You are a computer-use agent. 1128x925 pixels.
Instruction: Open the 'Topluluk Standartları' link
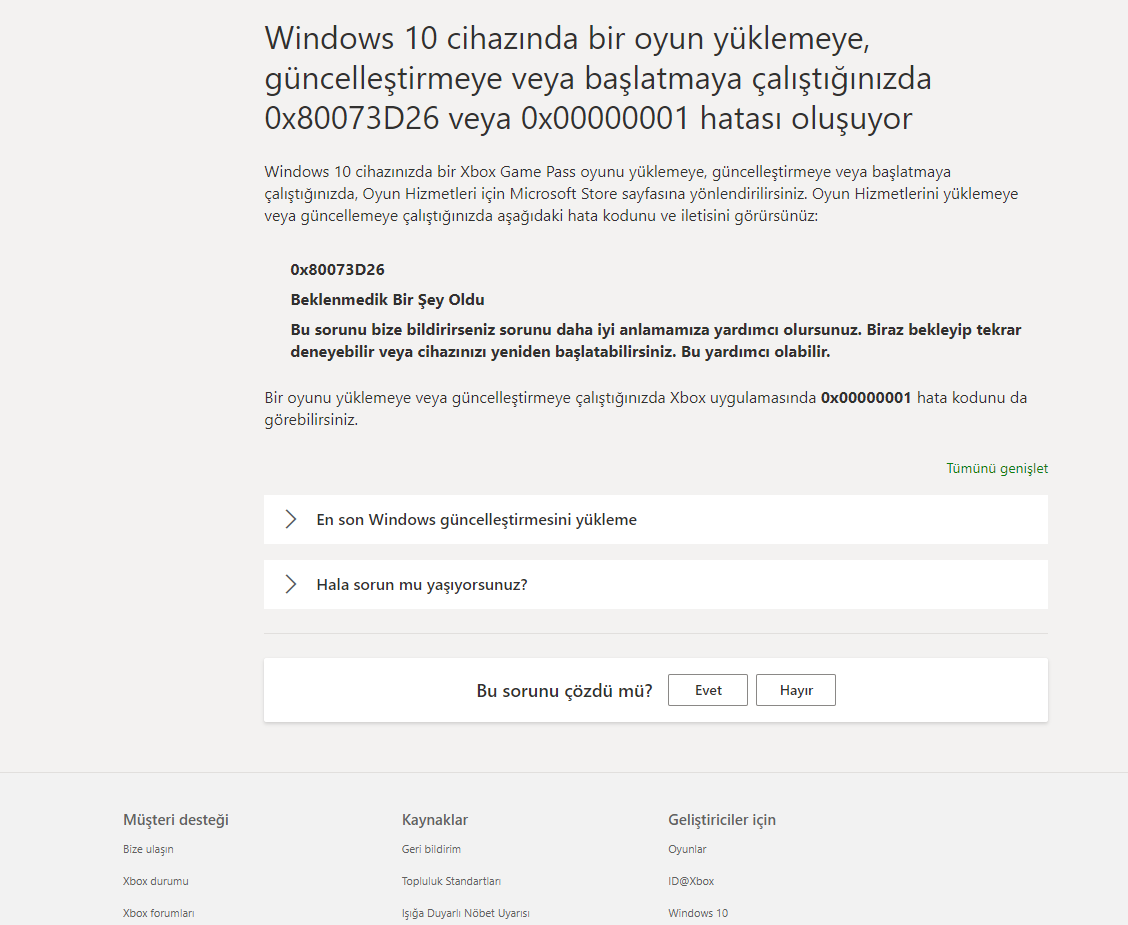451,881
